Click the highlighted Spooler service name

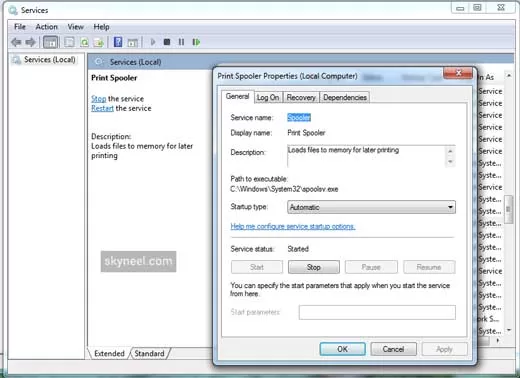[x=299, y=117]
